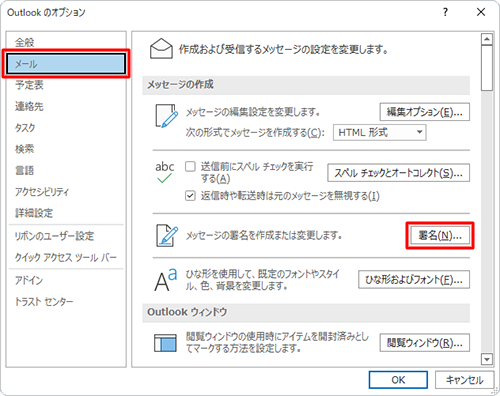Click scrollbar up arrow in options pane
Image resolution: width=500 pixels, height=396 pixels.
pos(487,39)
